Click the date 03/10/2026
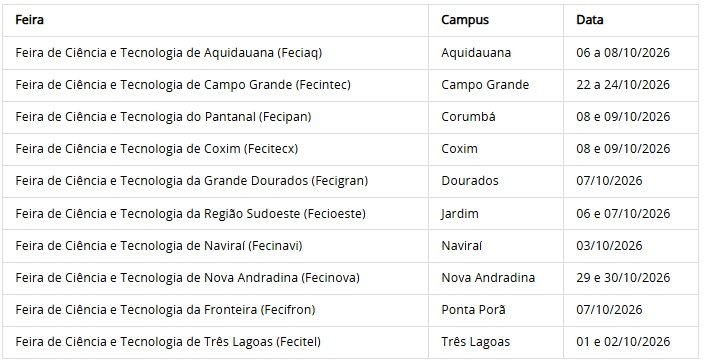This screenshot has width=704, height=362. 609,246
